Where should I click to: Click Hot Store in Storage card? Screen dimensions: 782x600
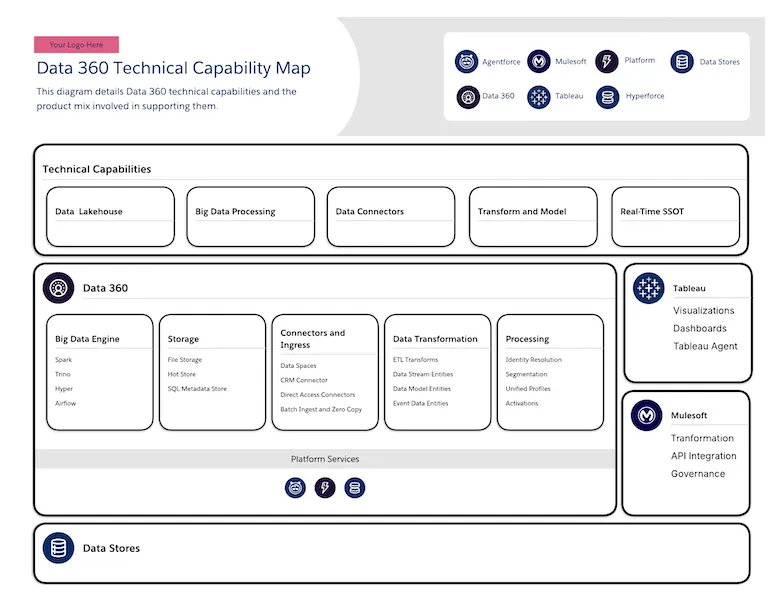(182, 374)
